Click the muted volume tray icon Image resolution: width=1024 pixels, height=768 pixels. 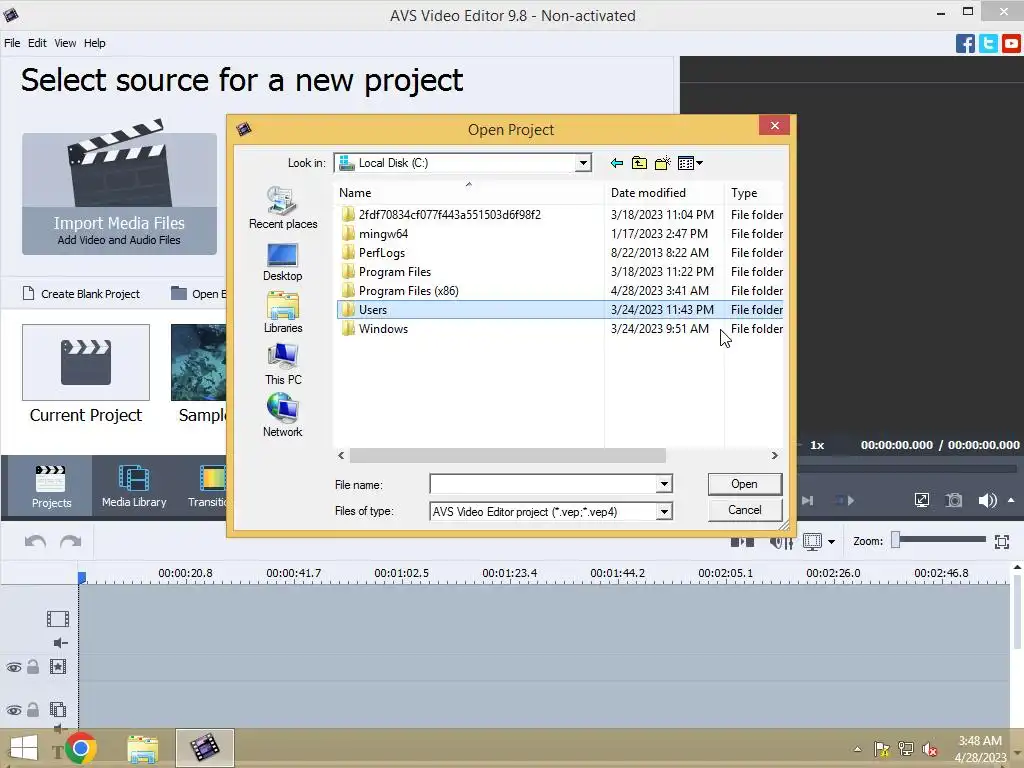click(930, 749)
